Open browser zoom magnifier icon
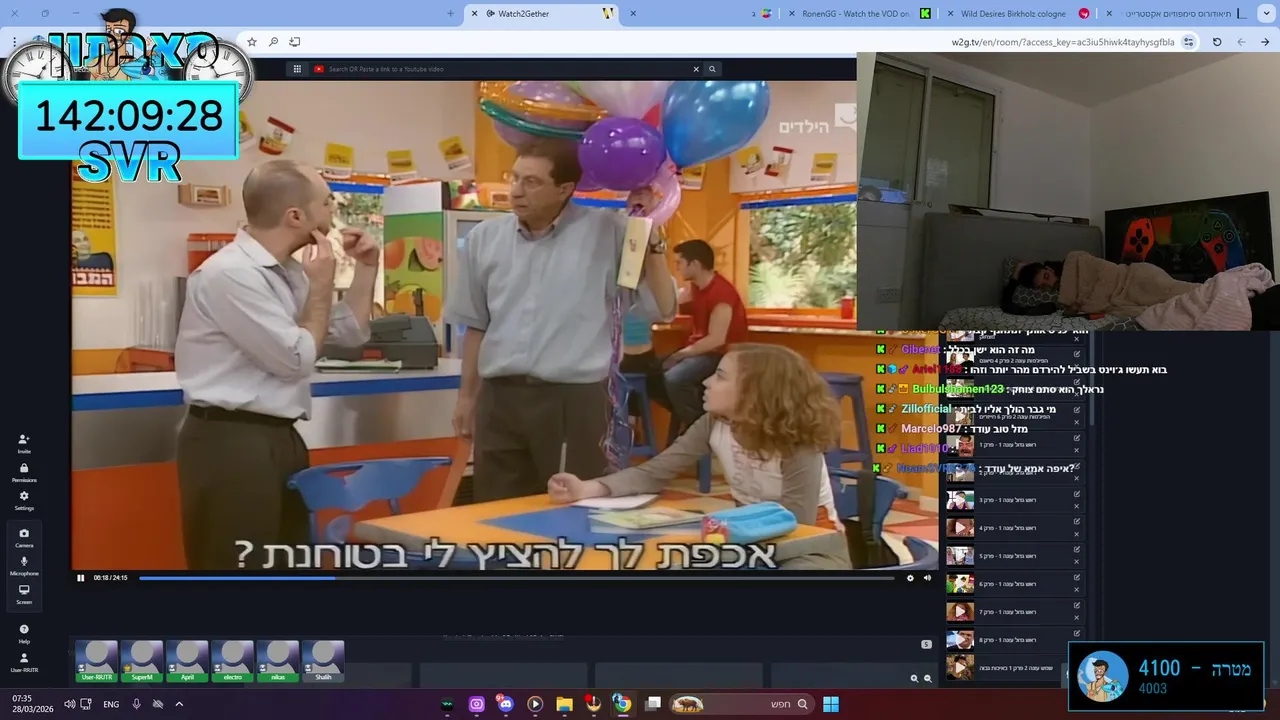 point(273,42)
